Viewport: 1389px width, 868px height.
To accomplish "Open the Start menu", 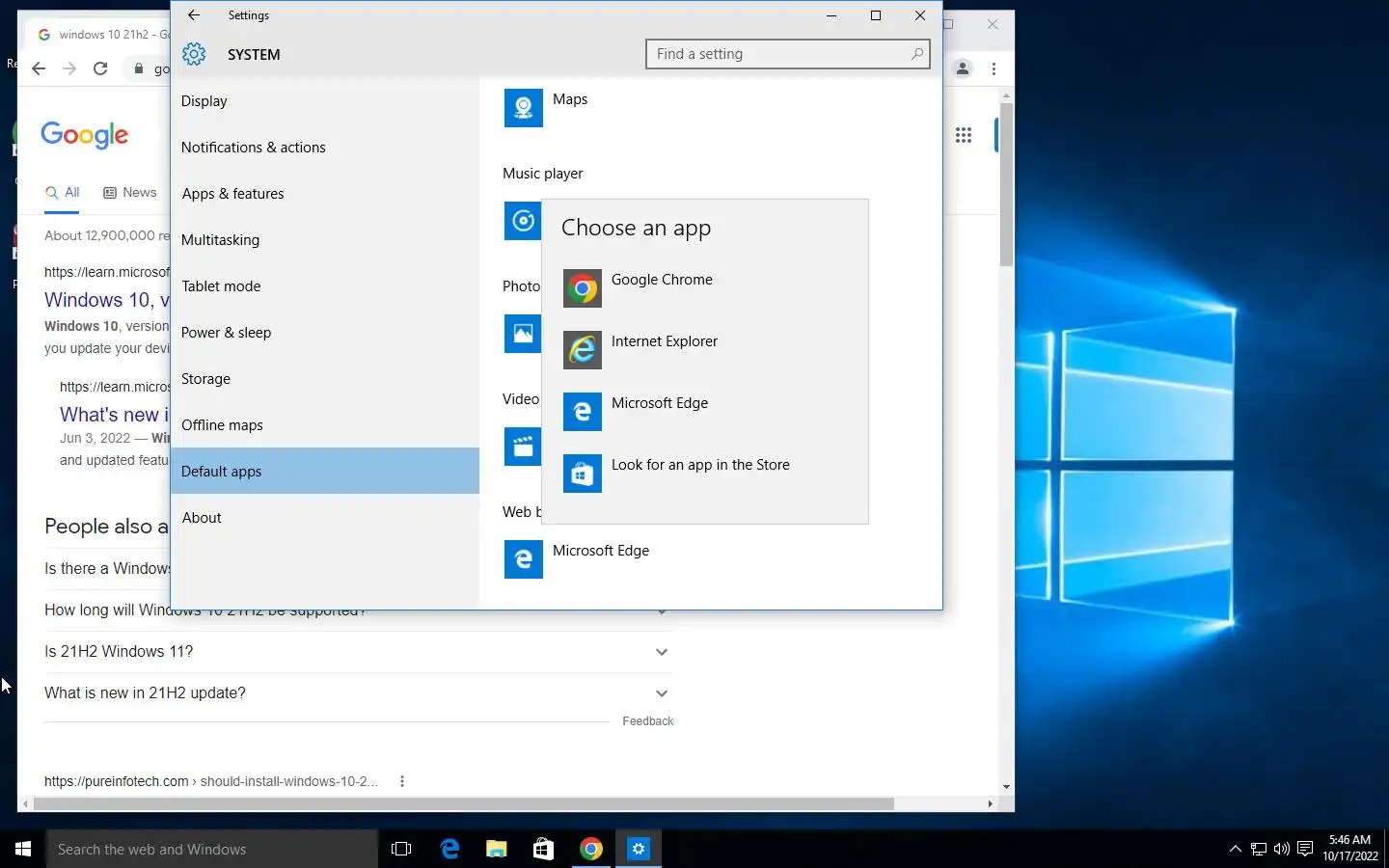I will pyautogui.click(x=23, y=849).
